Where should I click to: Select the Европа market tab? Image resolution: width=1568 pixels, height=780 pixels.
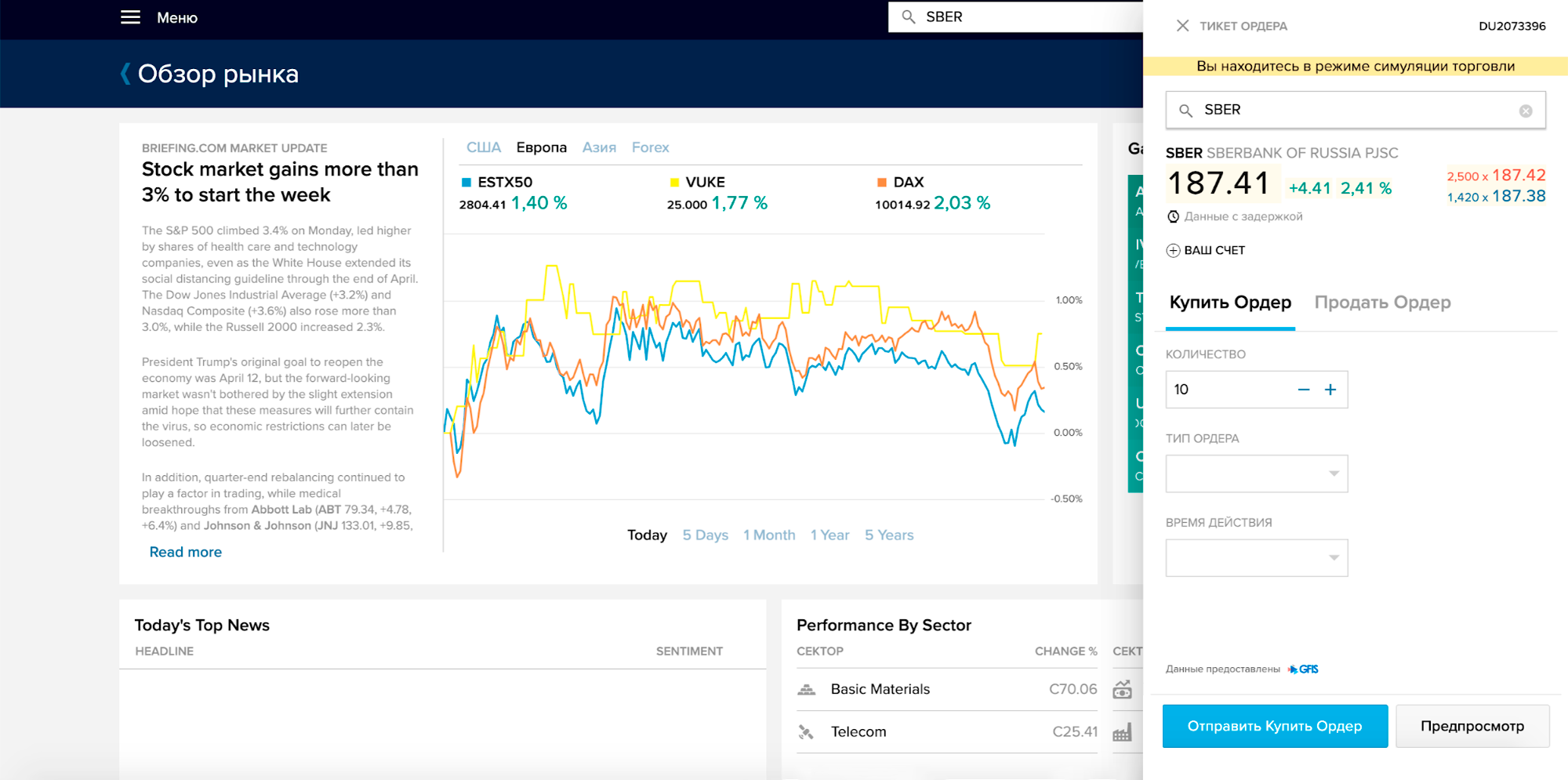click(x=541, y=147)
